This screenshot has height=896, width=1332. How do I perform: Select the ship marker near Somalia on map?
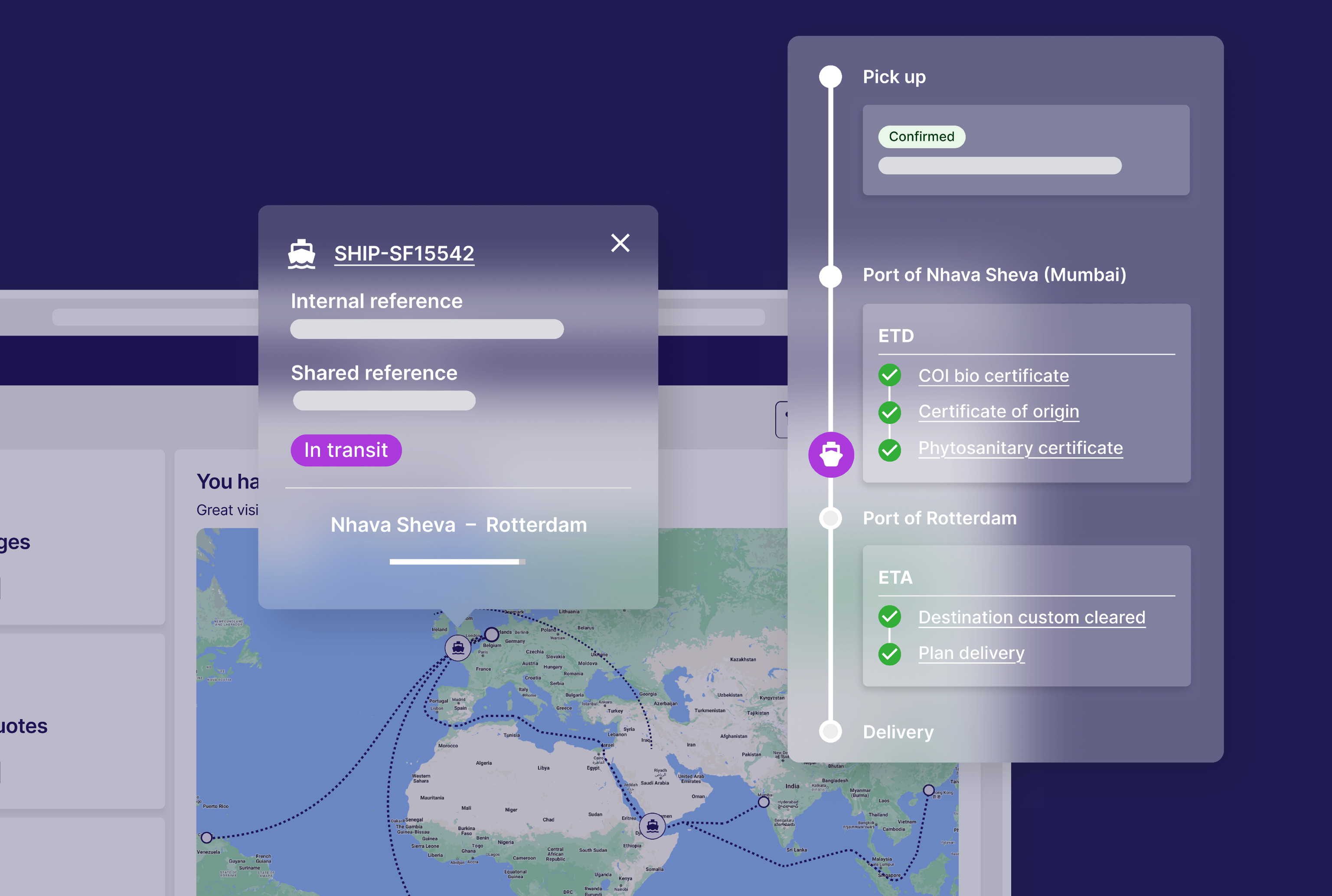pos(652,826)
